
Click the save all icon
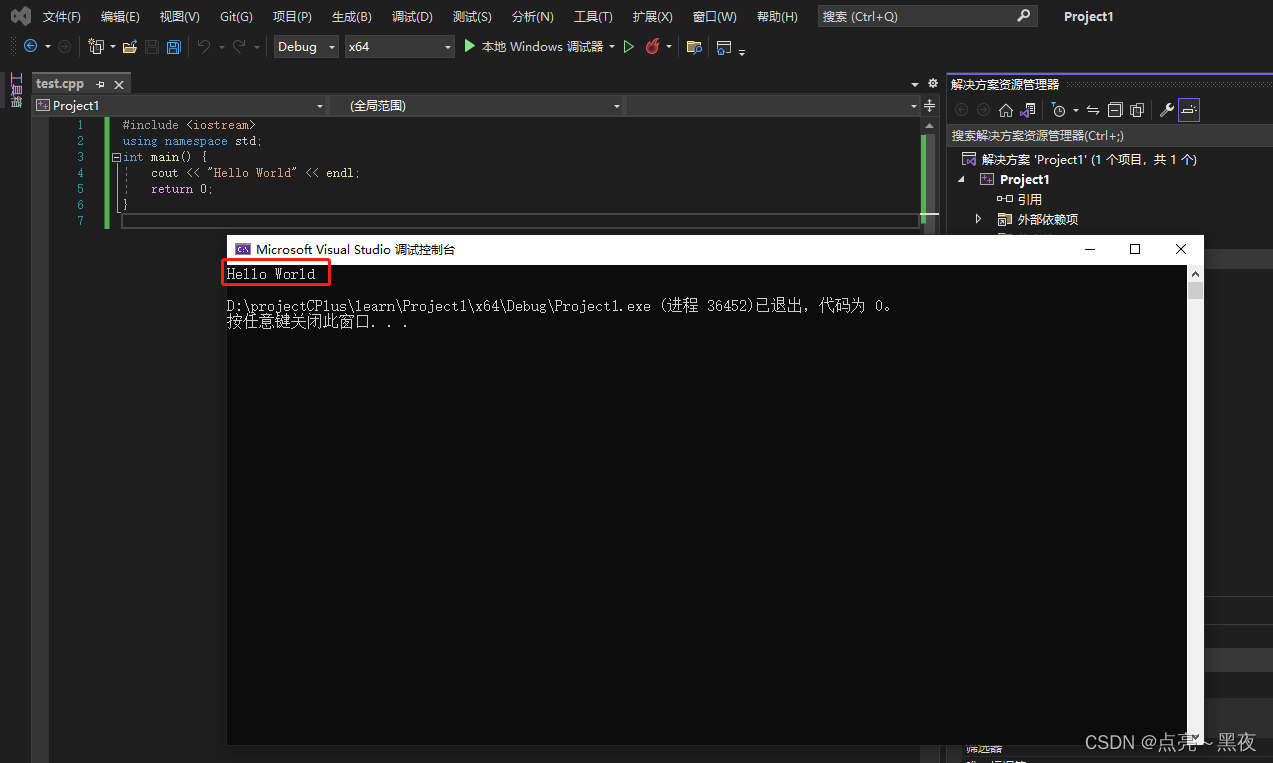(174, 47)
